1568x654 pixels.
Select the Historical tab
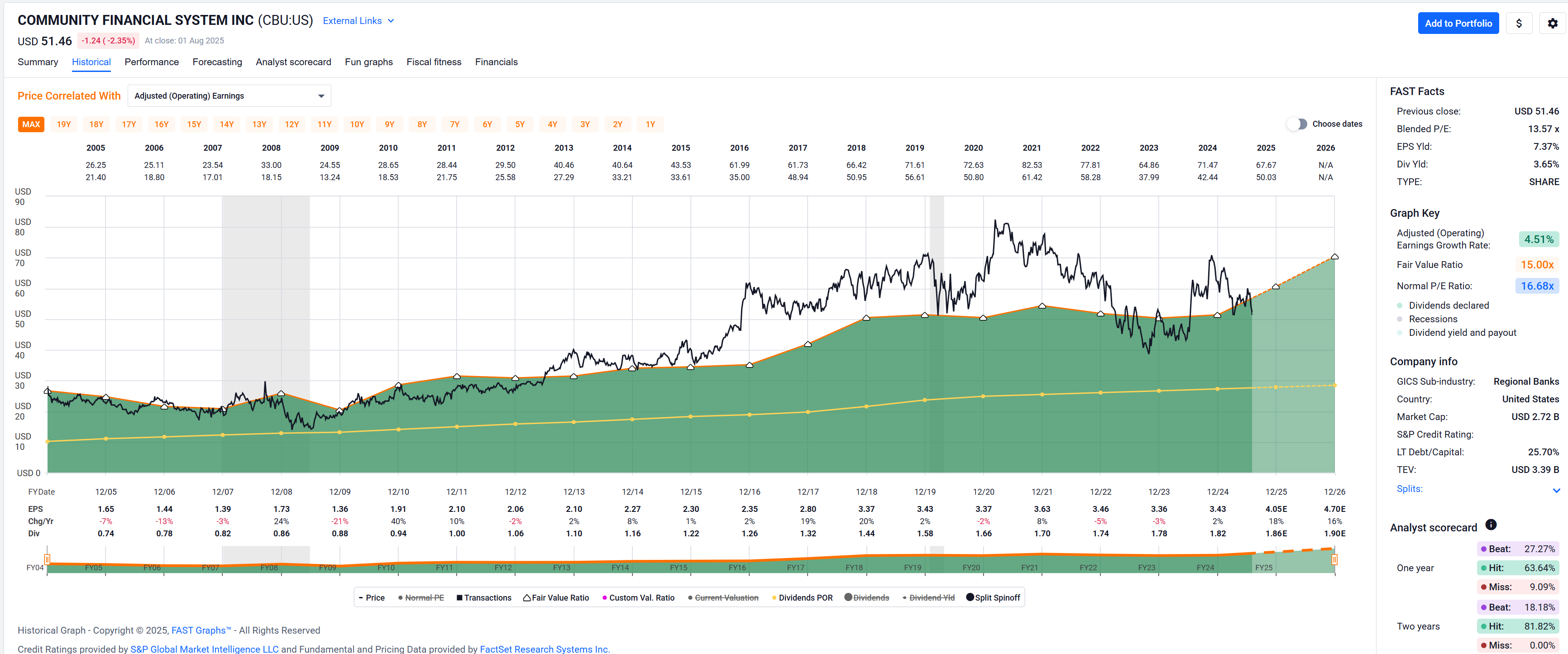click(x=91, y=62)
